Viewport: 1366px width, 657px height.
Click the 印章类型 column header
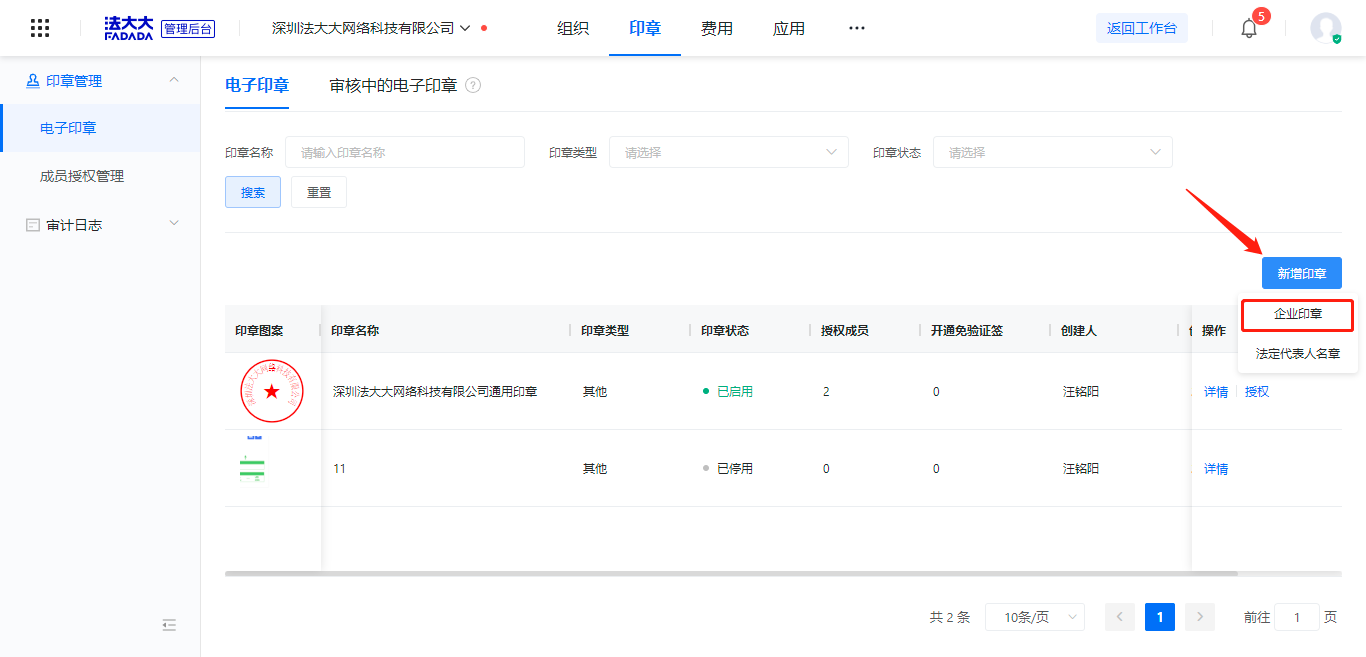605,330
